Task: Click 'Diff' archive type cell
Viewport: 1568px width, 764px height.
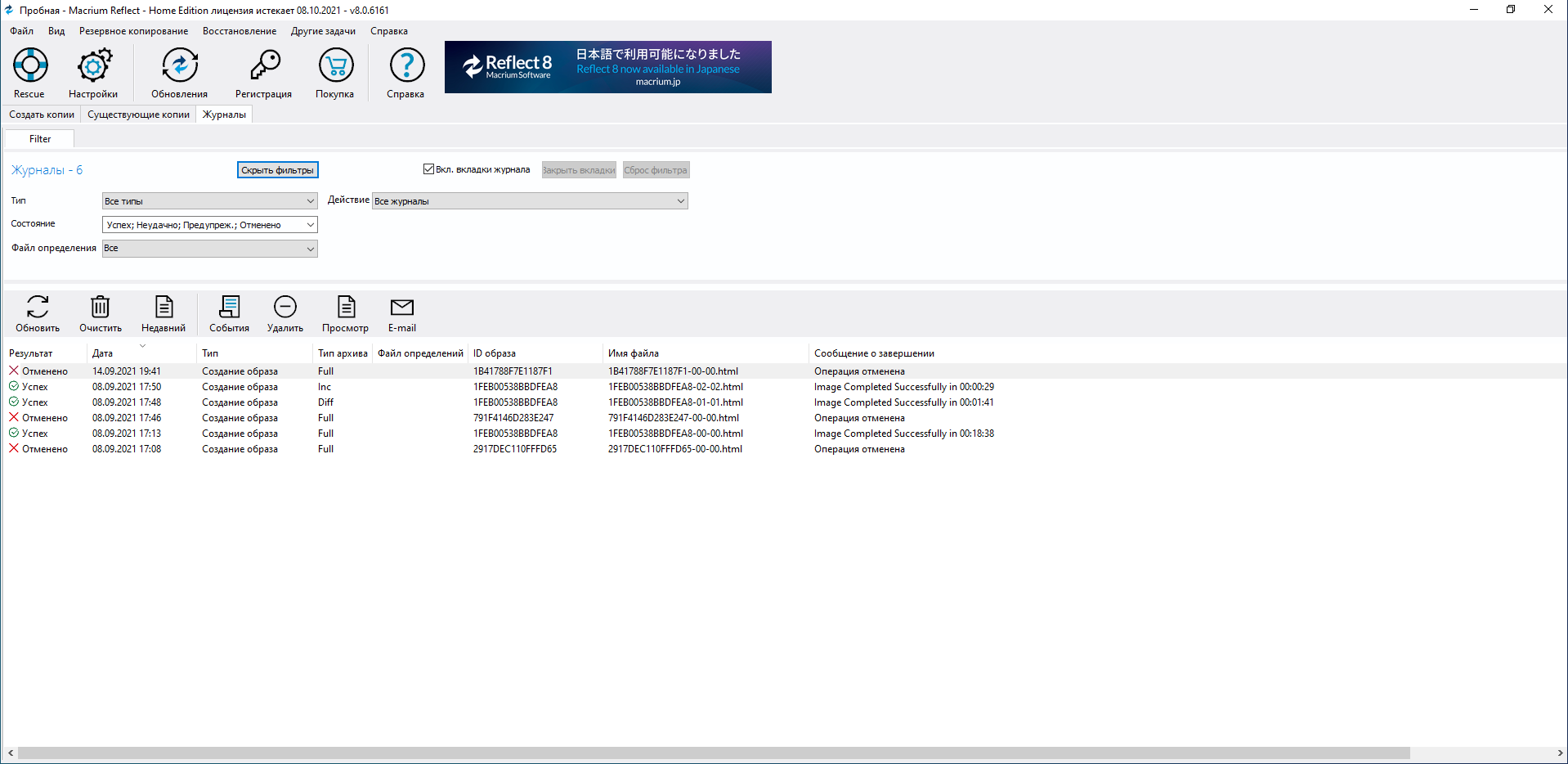Action: (325, 402)
